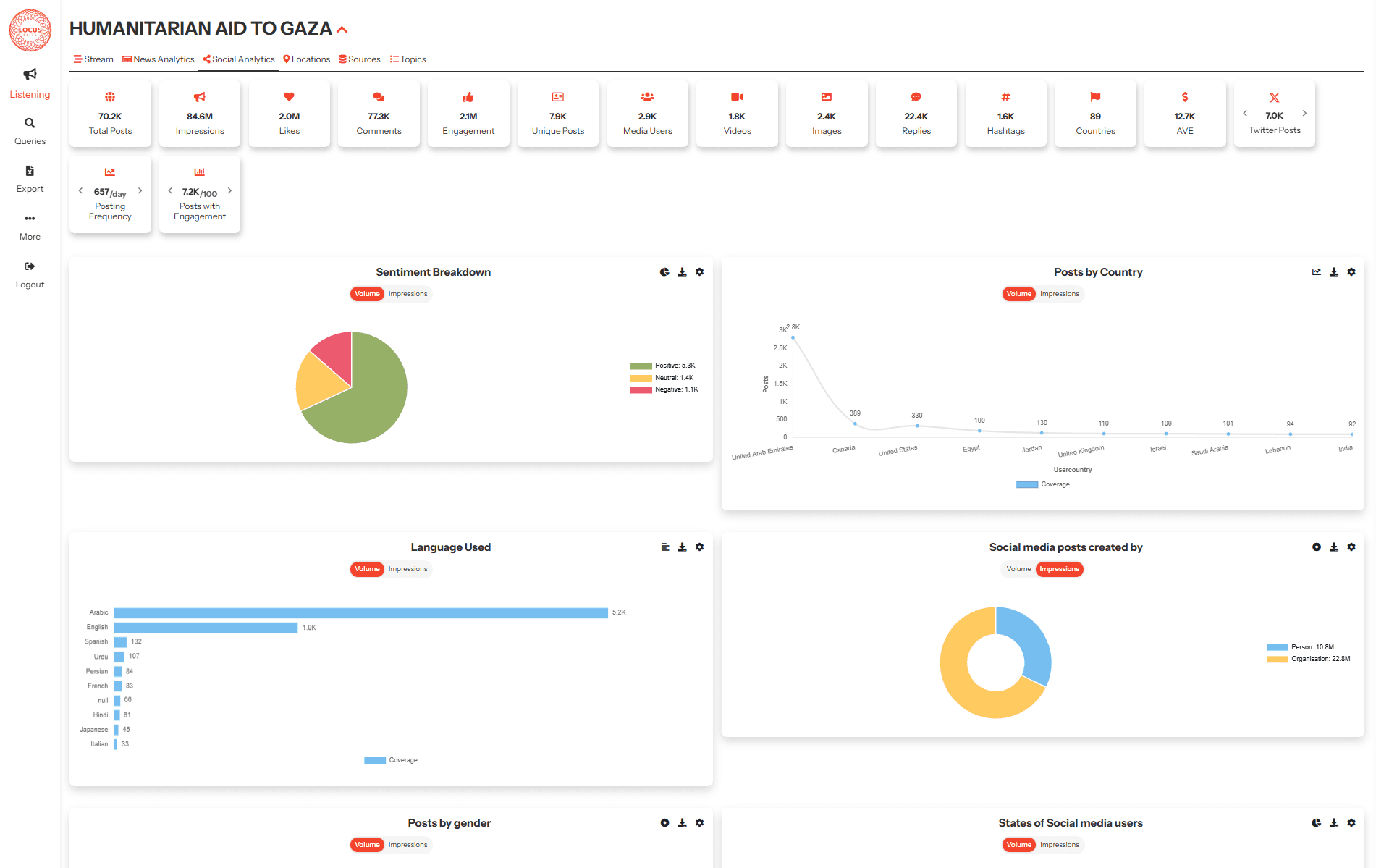
Task: Click next arrow on Twitter Posts card
Action: 1304,113
